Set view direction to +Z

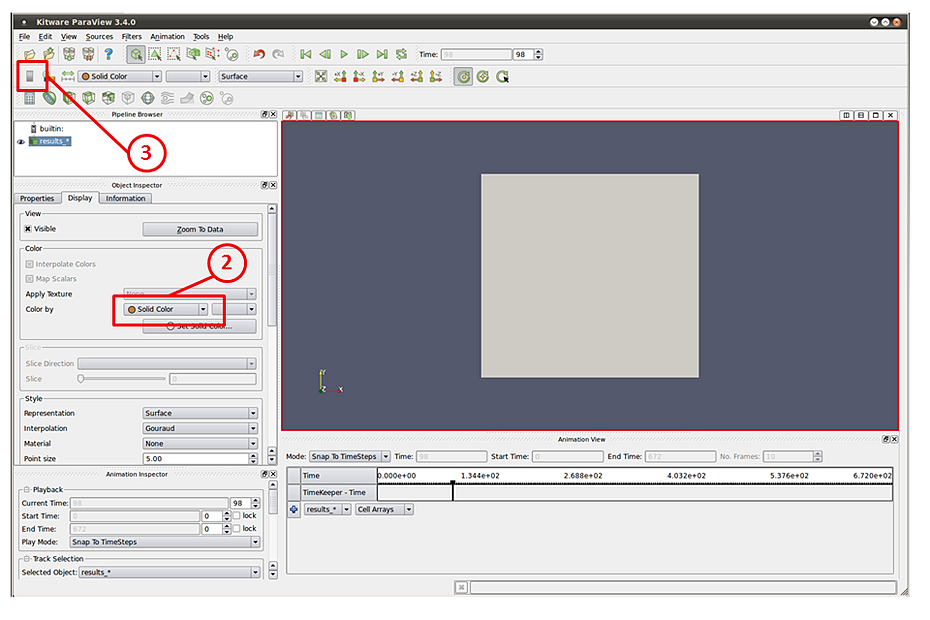[x=417, y=77]
